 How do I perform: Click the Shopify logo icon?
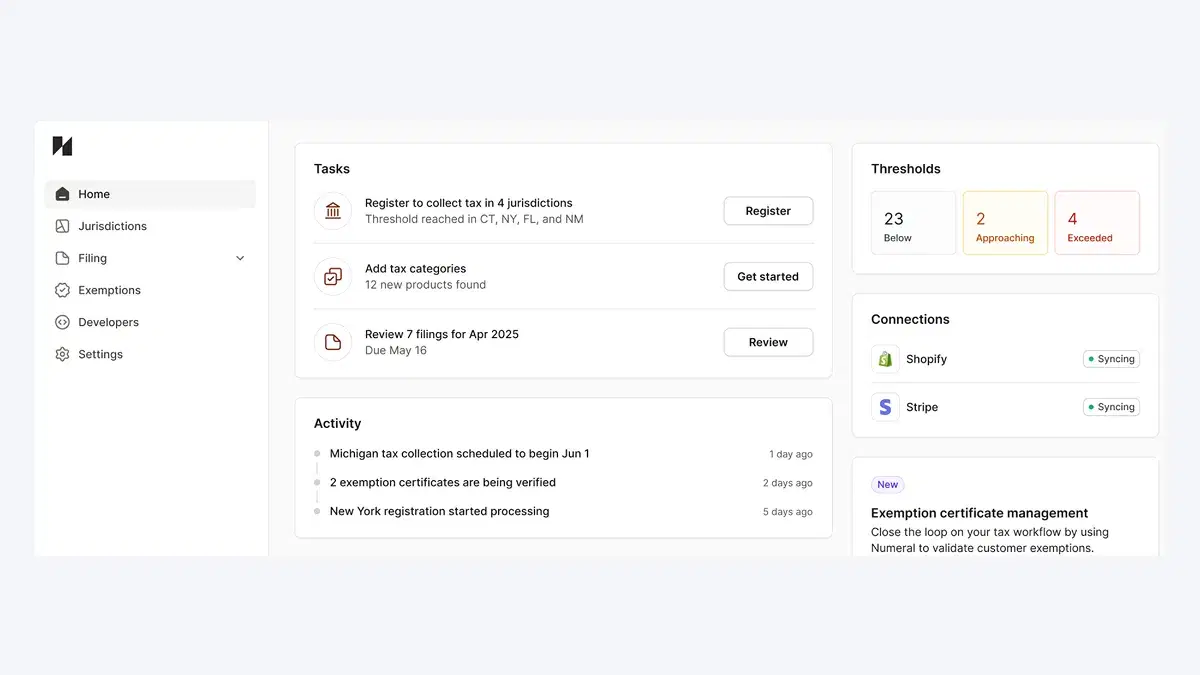coord(885,359)
